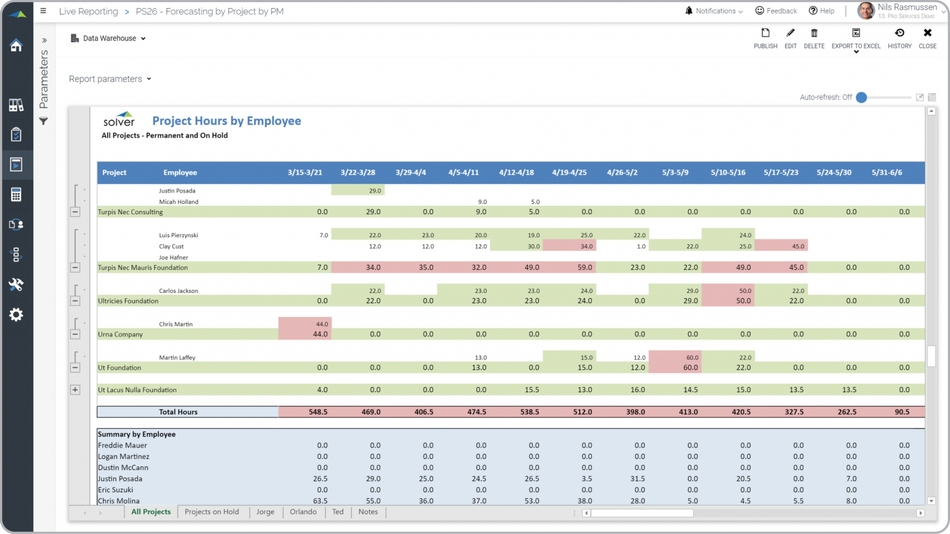Expand the Ut Lacus Nulla Foundation group
Viewport: 950px width, 534px height.
point(75,390)
